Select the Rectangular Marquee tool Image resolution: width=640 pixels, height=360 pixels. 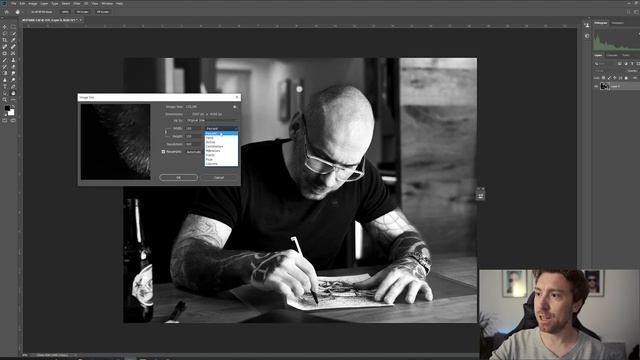pos(13,27)
